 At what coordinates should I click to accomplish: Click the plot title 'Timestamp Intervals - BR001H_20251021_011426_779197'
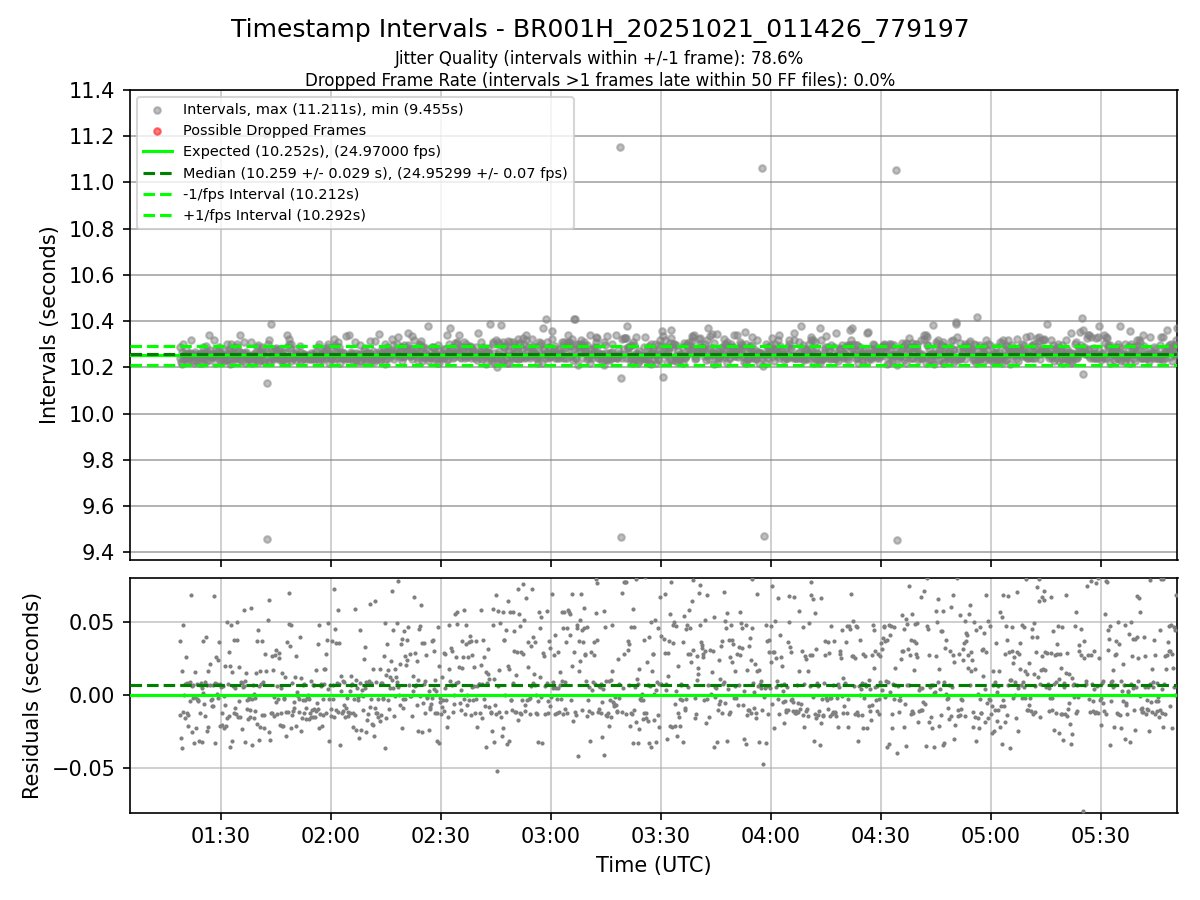tap(600, 29)
